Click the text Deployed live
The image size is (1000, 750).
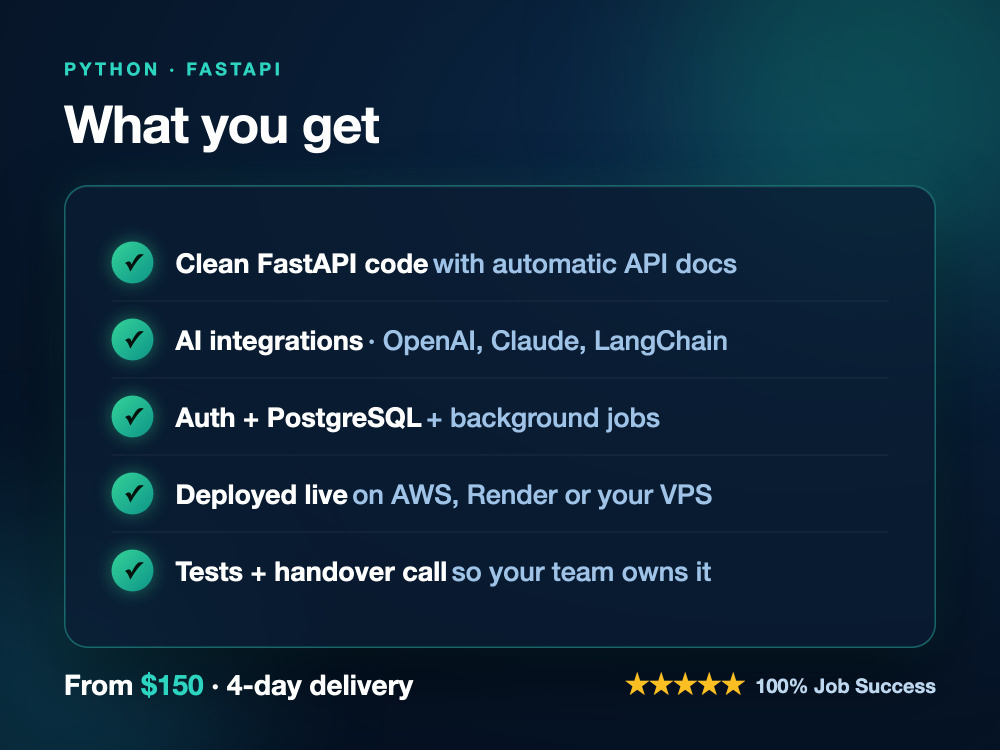(261, 495)
